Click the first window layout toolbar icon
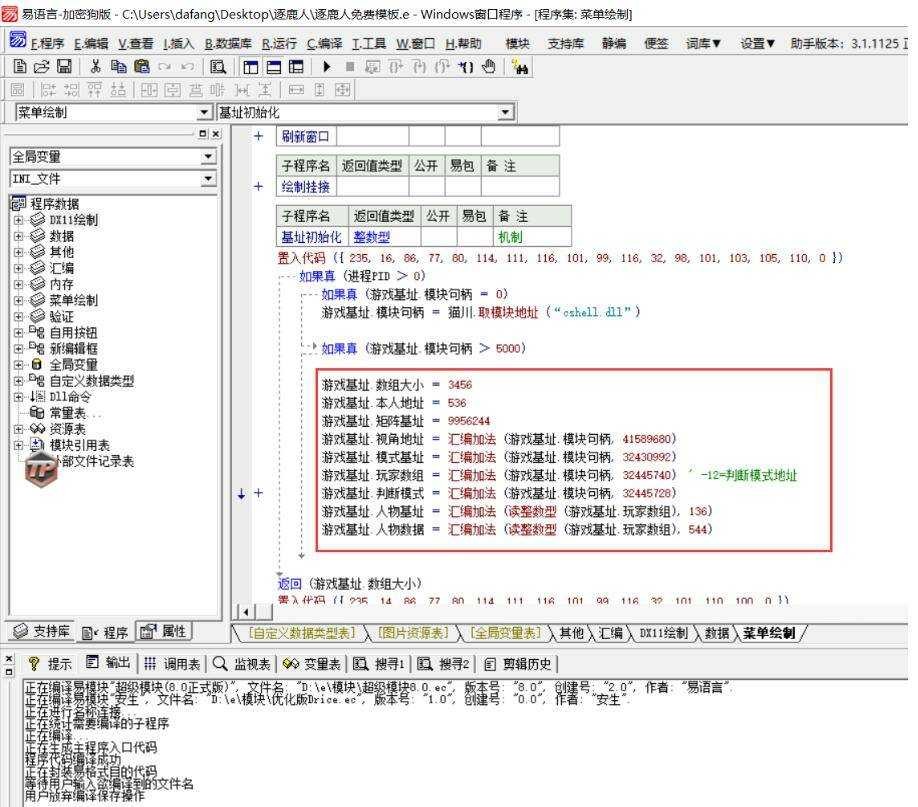 [251, 67]
